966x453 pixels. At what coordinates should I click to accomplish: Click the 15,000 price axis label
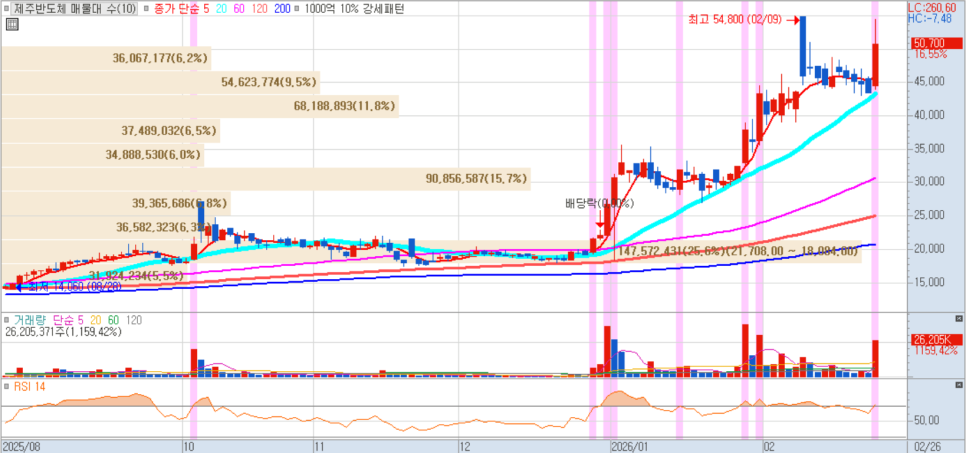(x=928, y=282)
